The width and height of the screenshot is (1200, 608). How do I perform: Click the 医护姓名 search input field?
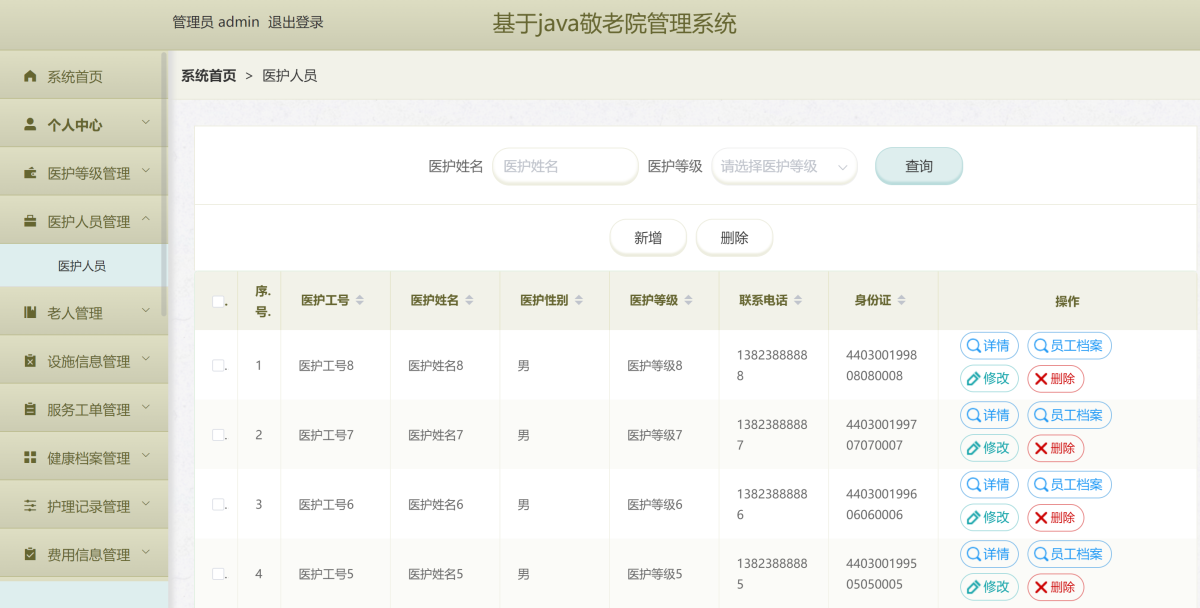click(x=565, y=167)
